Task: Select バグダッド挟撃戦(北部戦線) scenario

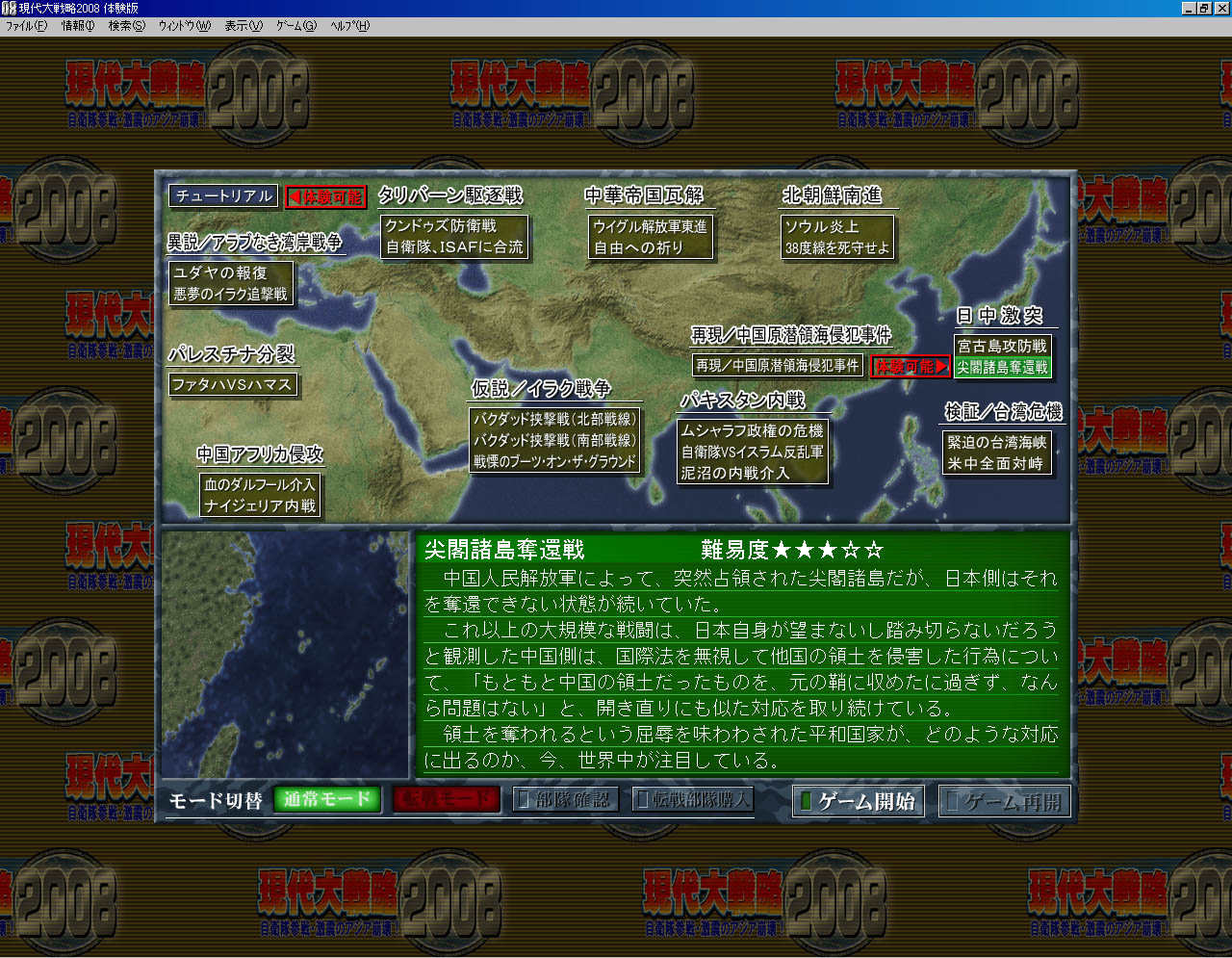Action: pos(554,420)
